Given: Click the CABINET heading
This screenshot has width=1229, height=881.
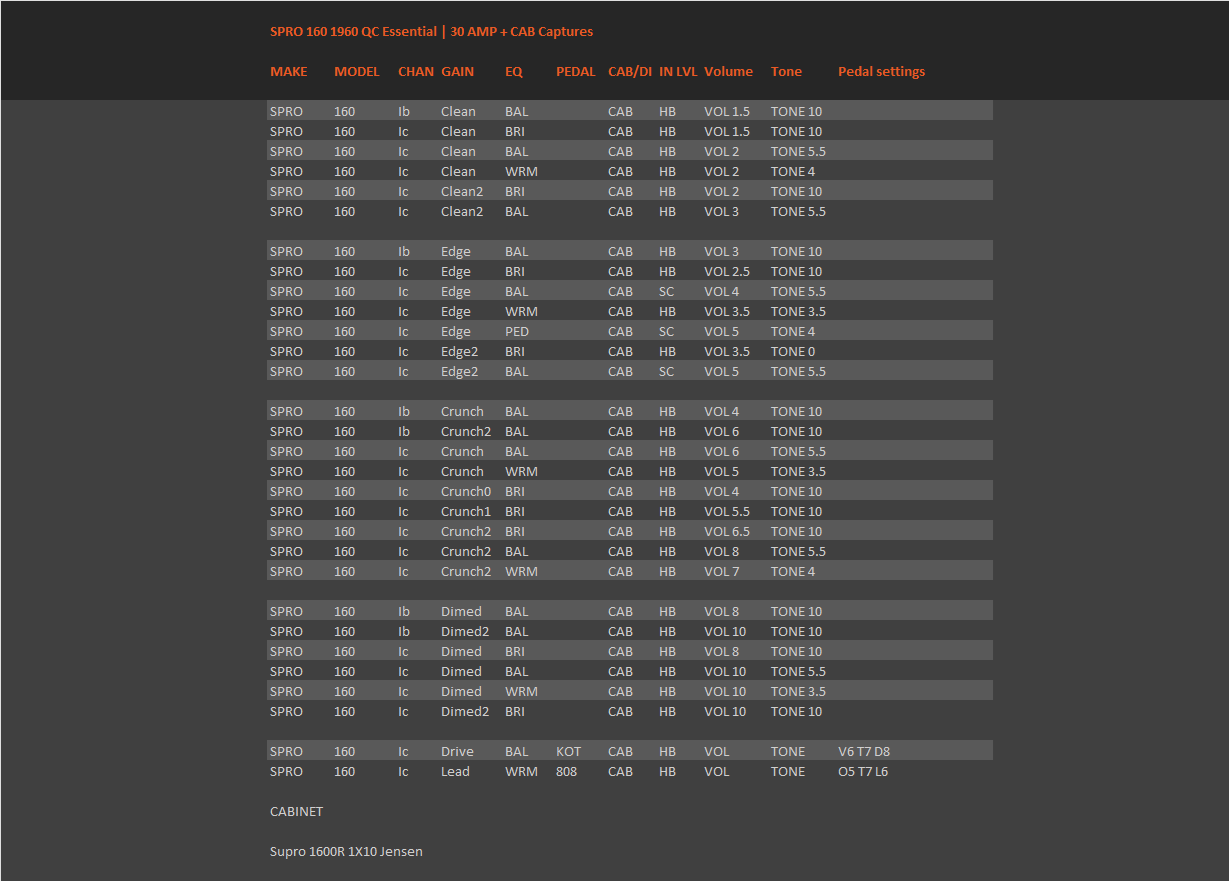Looking at the screenshot, I should point(296,812).
